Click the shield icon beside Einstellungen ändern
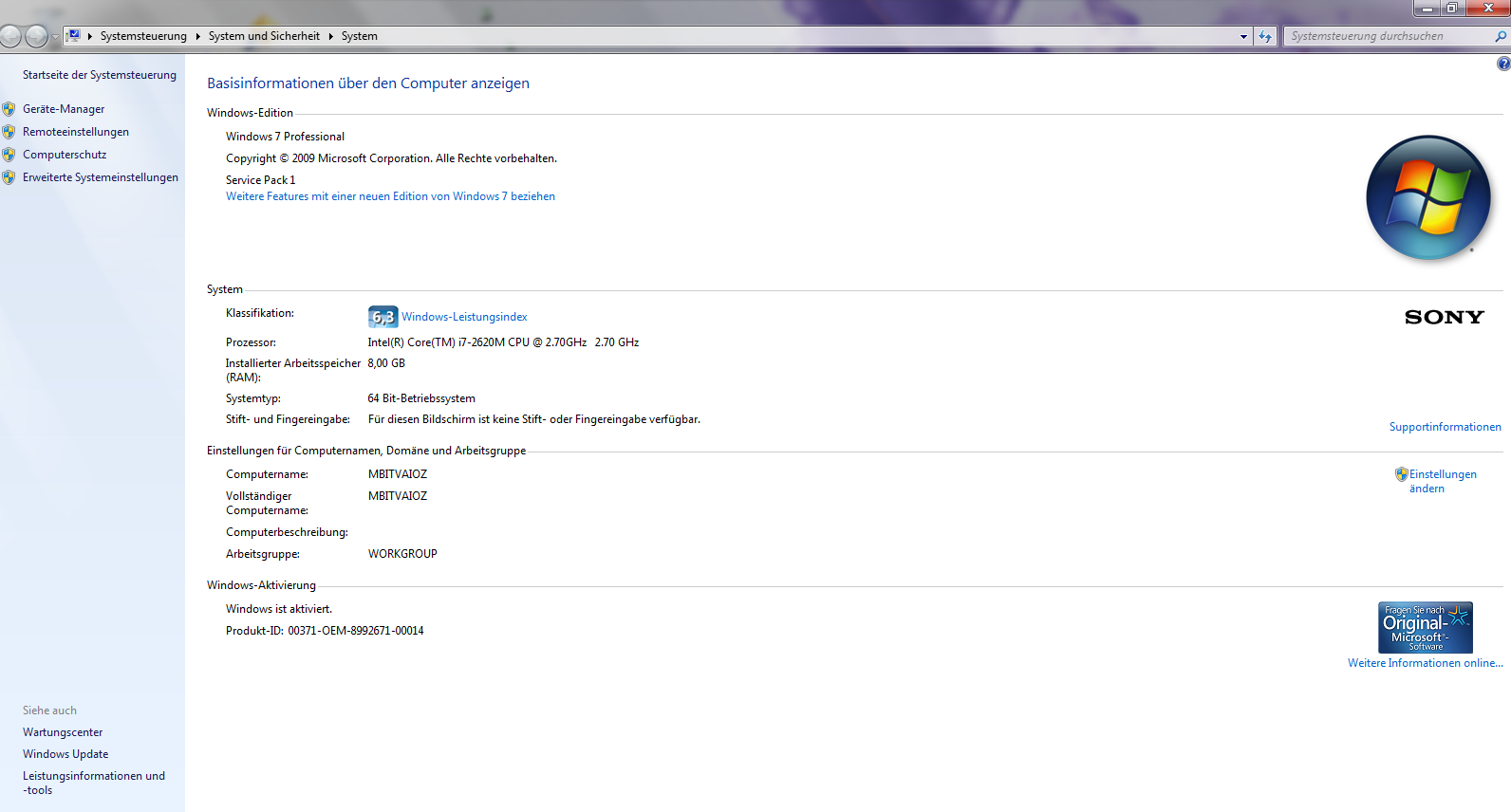The image size is (1511, 812). [x=1401, y=474]
